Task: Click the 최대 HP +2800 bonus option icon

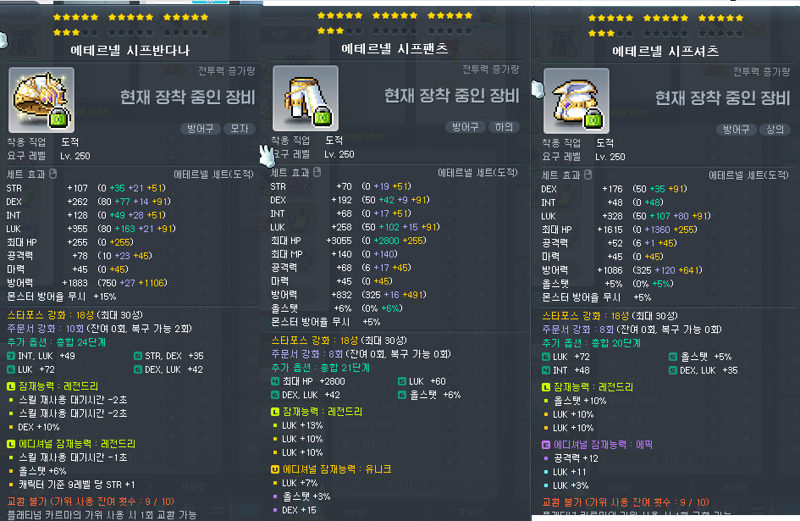Action: (x=275, y=381)
